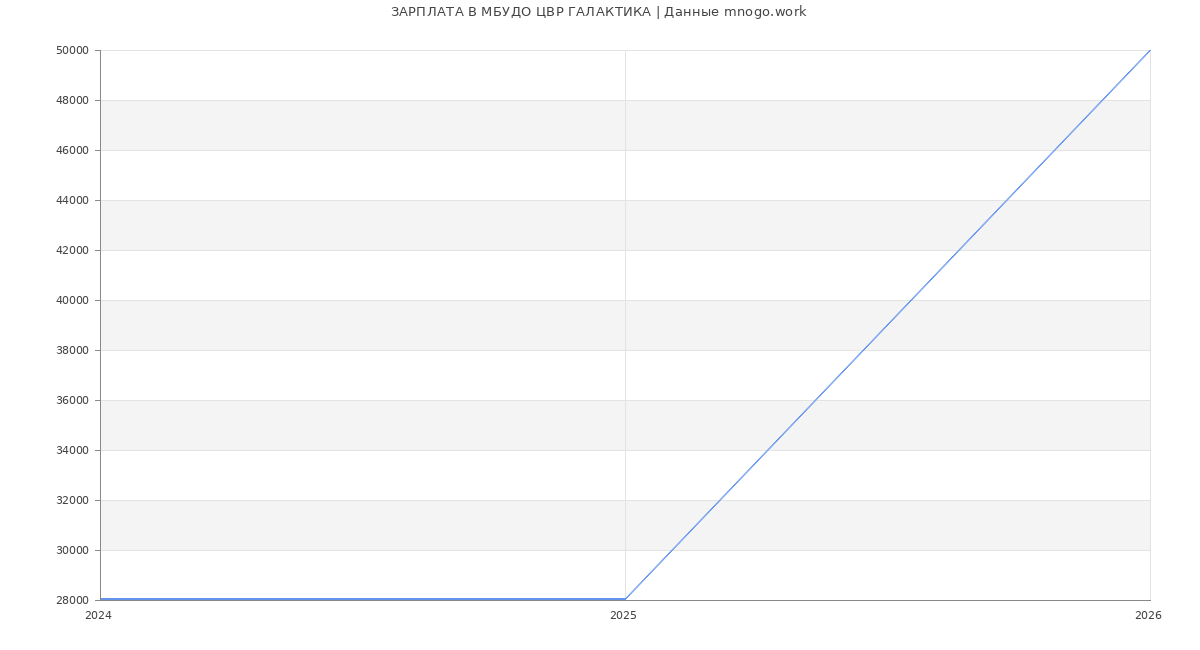Click the line's peak point at 2026
The image size is (1200, 650).
tap(1149, 51)
